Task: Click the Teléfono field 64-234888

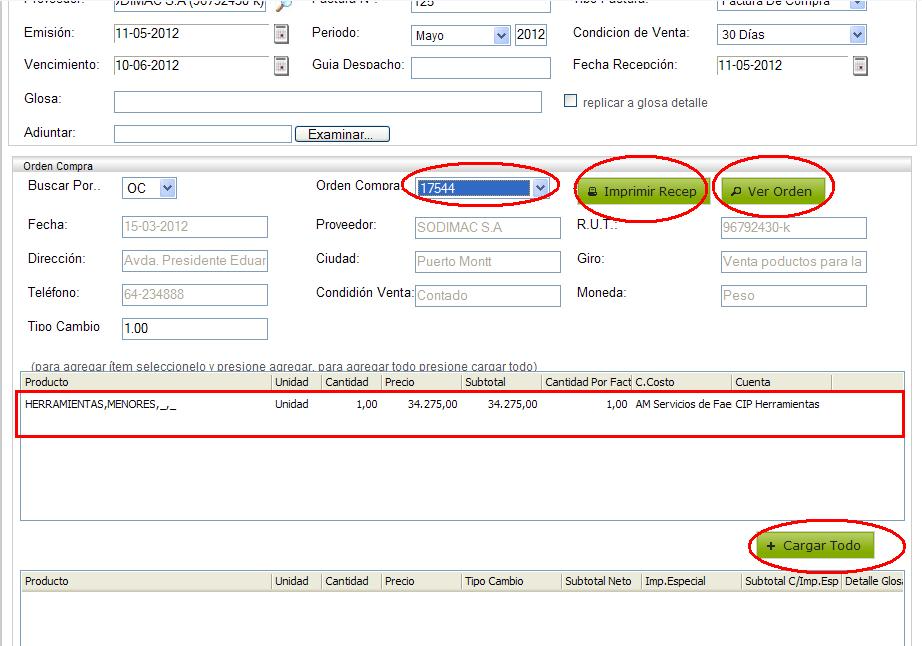Action: point(195,295)
